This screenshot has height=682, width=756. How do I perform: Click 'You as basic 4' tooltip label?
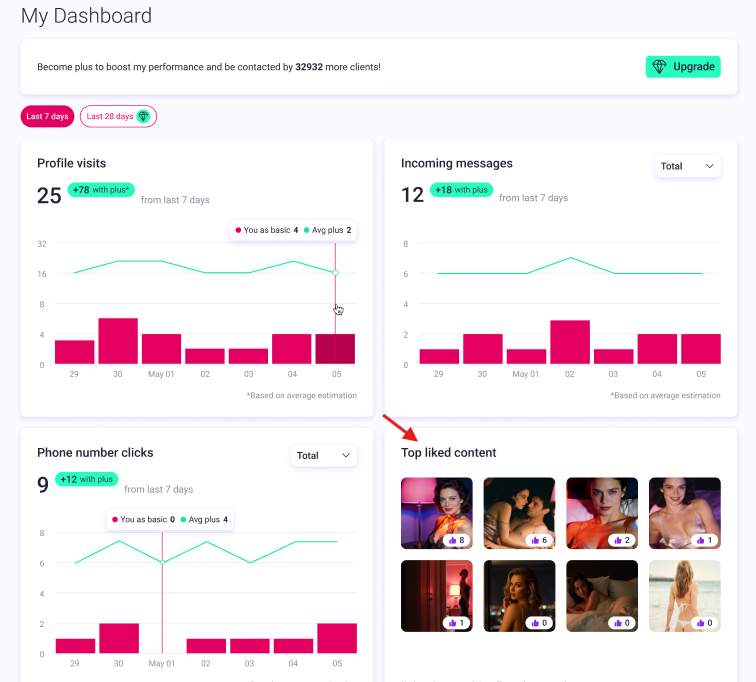(267, 230)
